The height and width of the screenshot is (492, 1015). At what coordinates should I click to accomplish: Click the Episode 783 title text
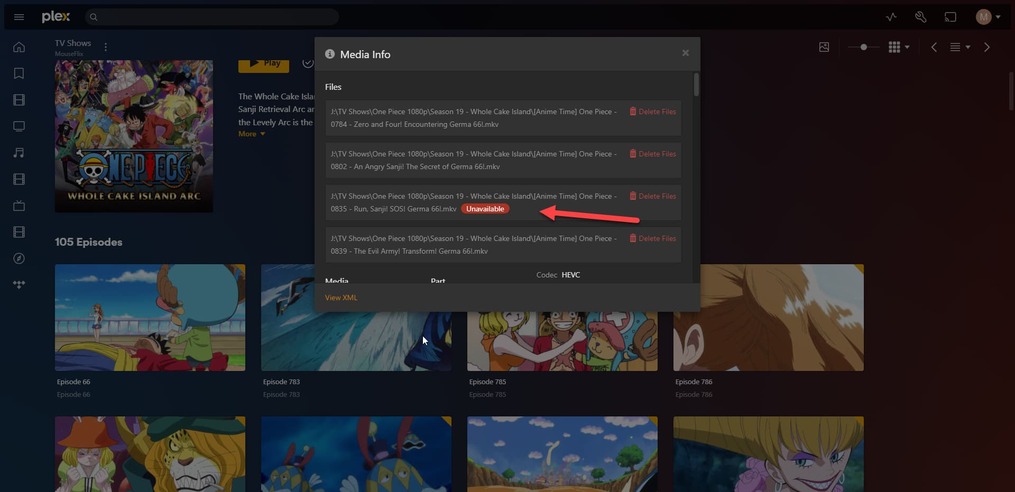pyautogui.click(x=282, y=382)
